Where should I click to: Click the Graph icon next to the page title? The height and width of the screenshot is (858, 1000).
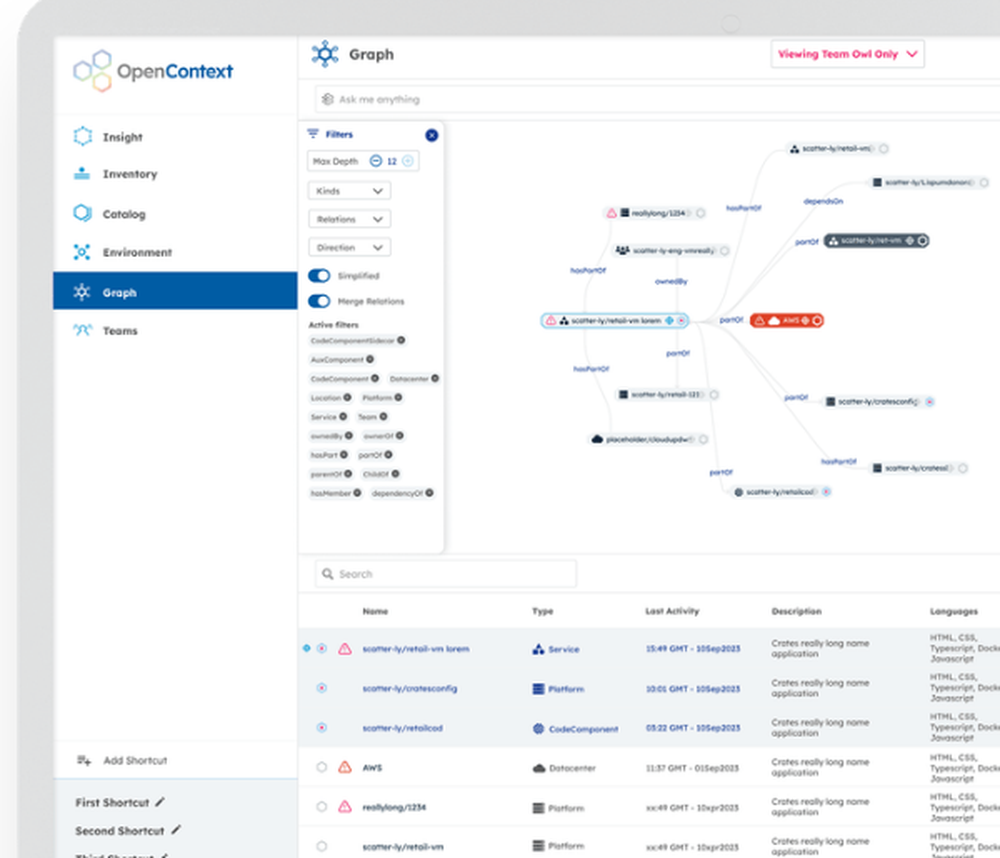pyautogui.click(x=324, y=55)
